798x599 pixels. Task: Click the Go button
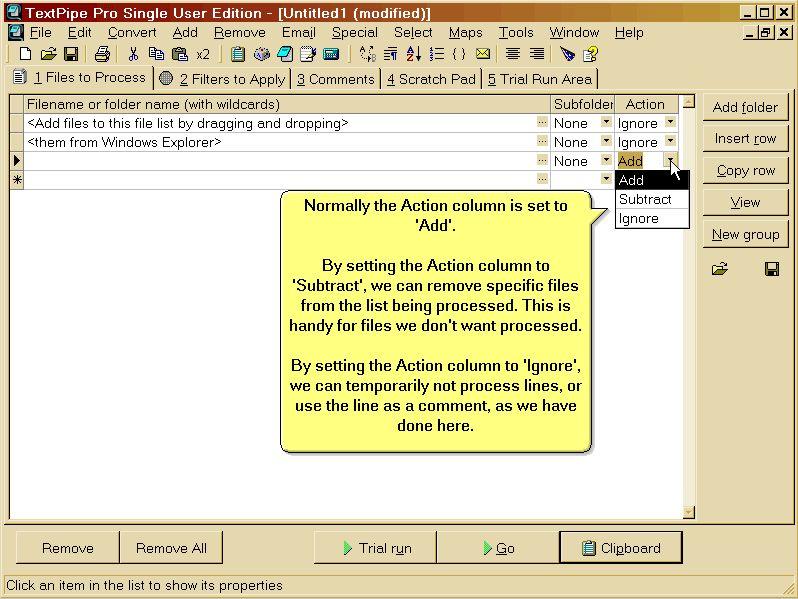tap(498, 548)
